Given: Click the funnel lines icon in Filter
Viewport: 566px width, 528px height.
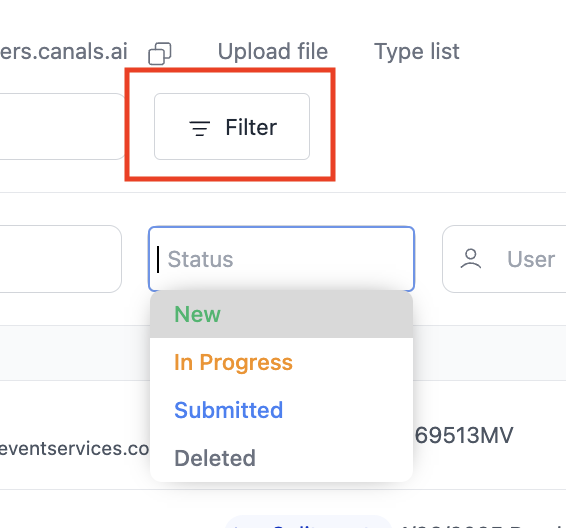Looking at the screenshot, I should click(x=200, y=128).
